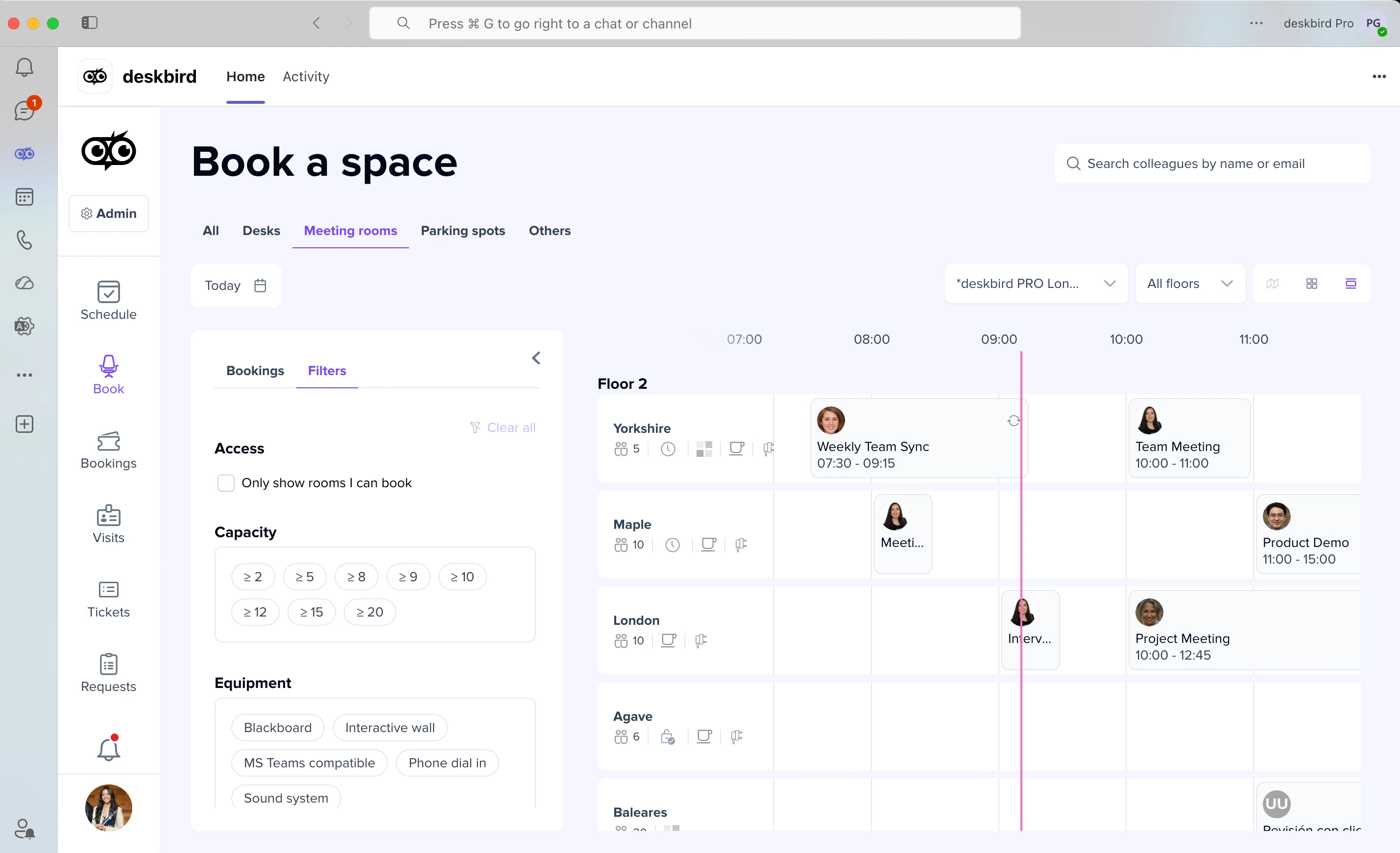Toggle capacity filter ≥ 10
The height and width of the screenshot is (853, 1400).
pos(462,576)
